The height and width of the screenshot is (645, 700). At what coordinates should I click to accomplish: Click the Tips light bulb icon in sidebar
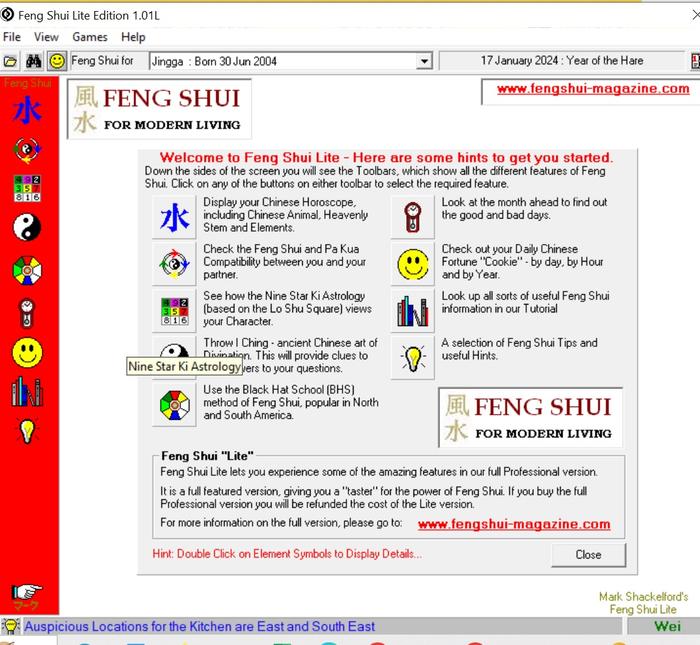tap(27, 431)
